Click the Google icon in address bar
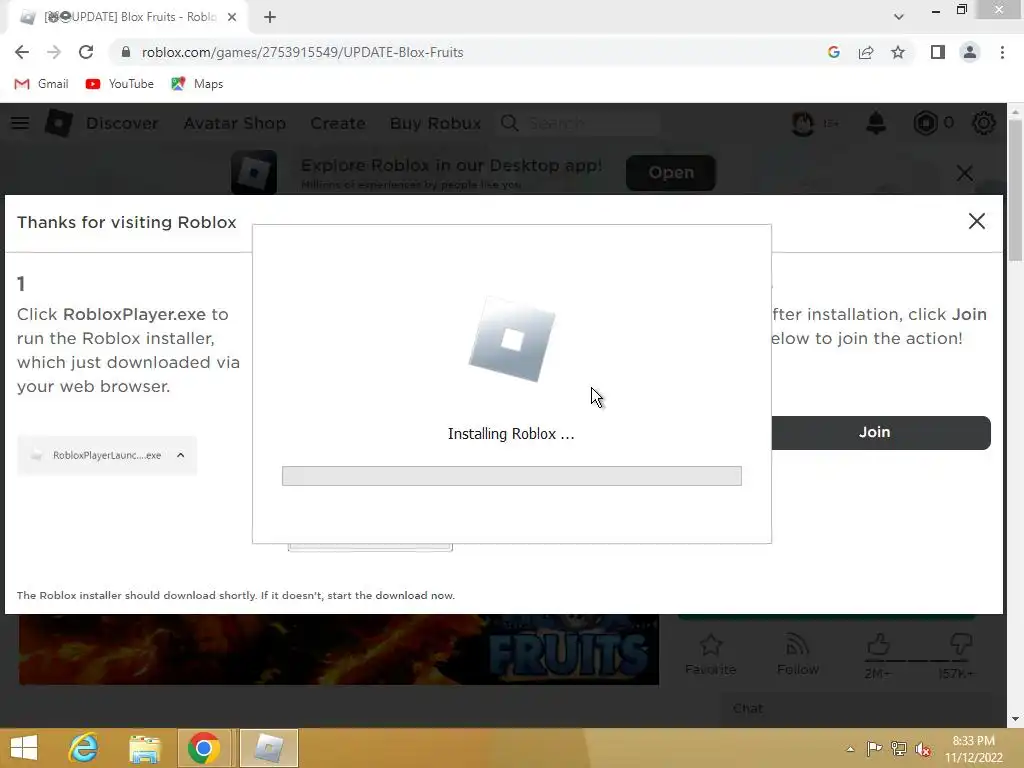Screen dimensions: 1024x768 coord(833,52)
